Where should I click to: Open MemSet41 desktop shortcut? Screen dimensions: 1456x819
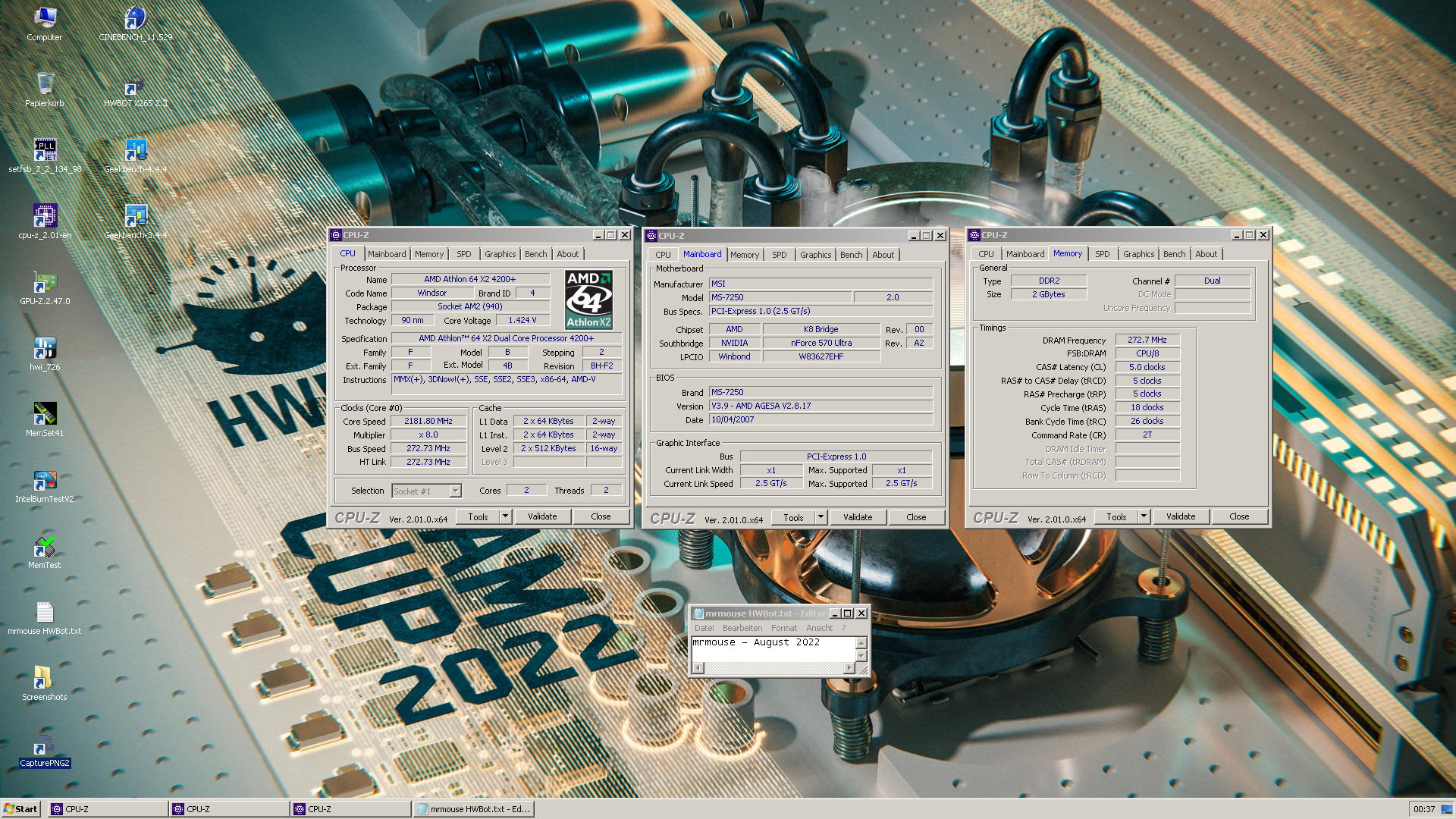(x=45, y=419)
